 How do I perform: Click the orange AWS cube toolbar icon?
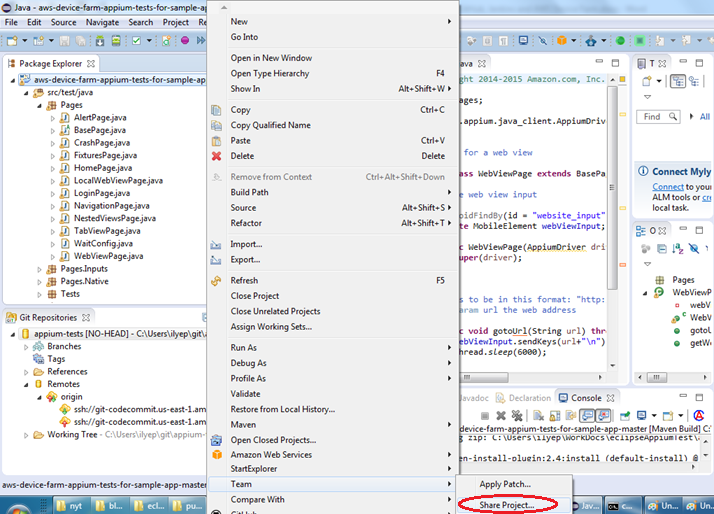(x=562, y=41)
